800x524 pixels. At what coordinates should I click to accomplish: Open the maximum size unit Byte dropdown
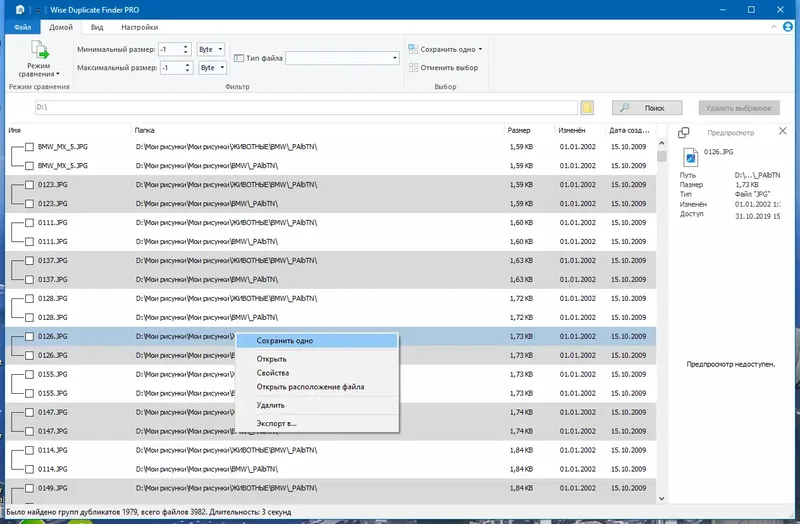(212, 68)
